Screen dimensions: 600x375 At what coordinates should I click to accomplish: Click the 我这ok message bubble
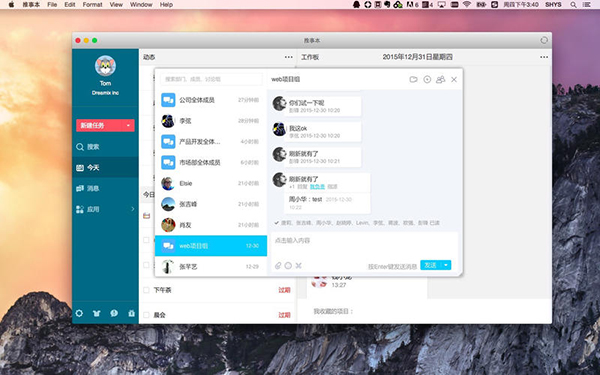click(x=323, y=132)
